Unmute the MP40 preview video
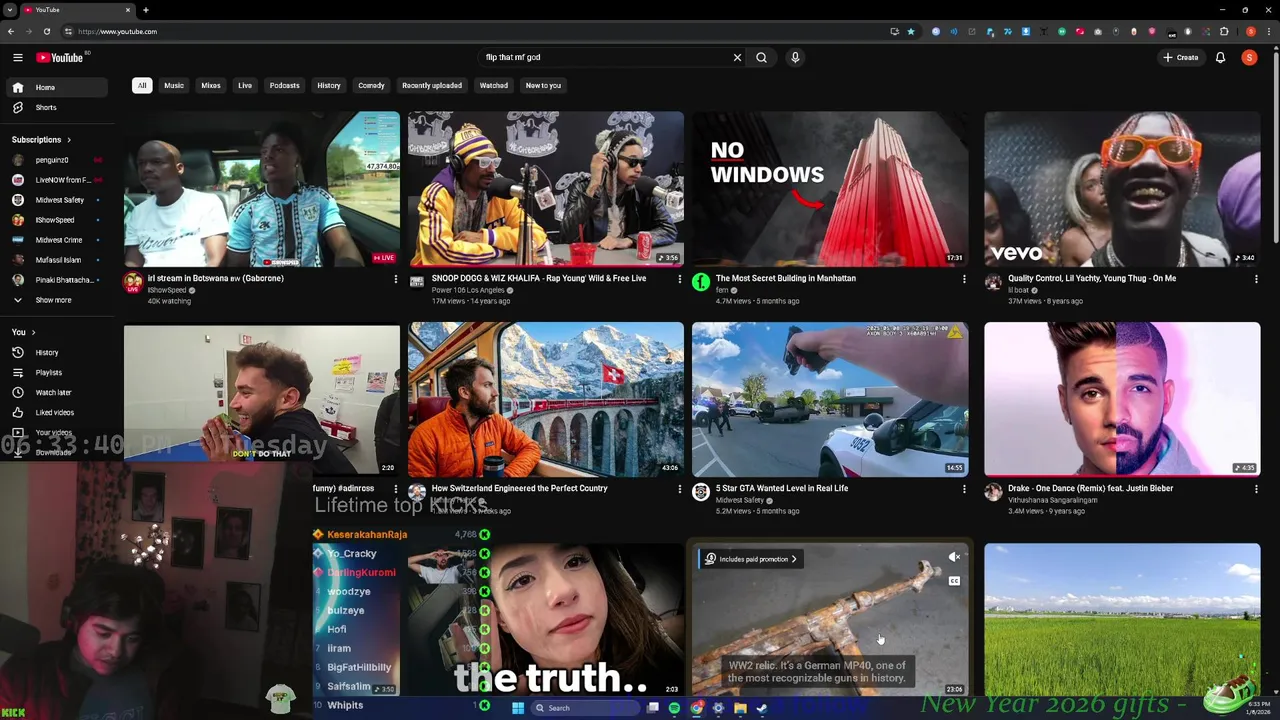The height and width of the screenshot is (720, 1280). (x=954, y=558)
